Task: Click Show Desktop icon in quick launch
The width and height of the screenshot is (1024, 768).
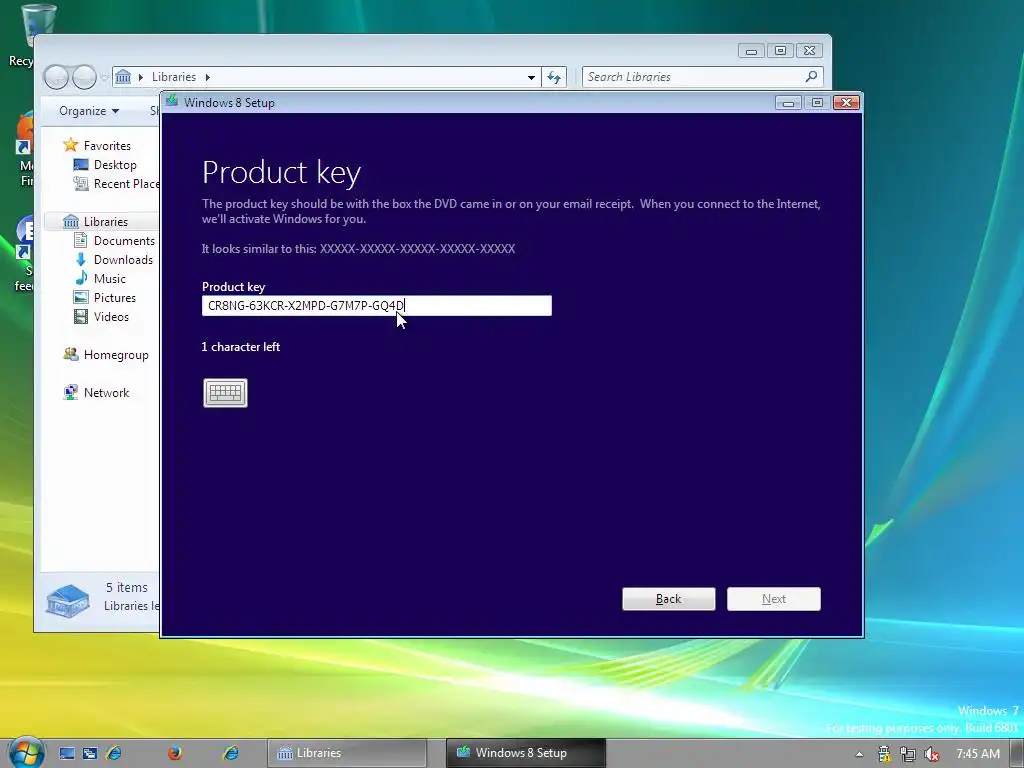Action: [67, 753]
